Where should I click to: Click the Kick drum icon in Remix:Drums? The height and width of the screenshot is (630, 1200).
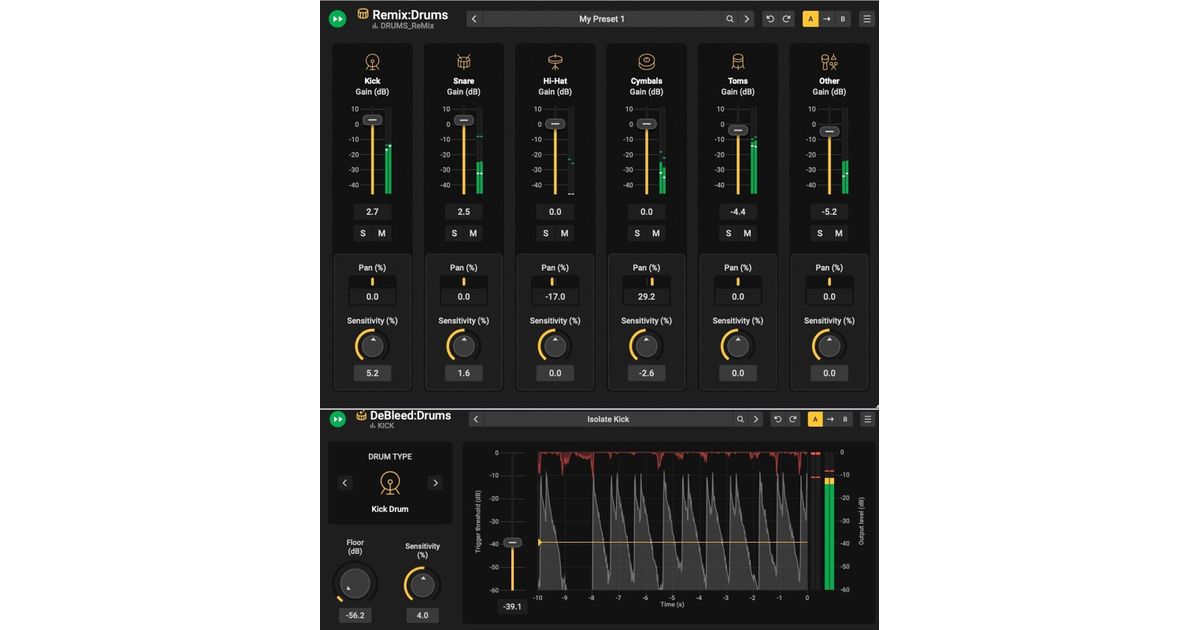pyautogui.click(x=372, y=62)
